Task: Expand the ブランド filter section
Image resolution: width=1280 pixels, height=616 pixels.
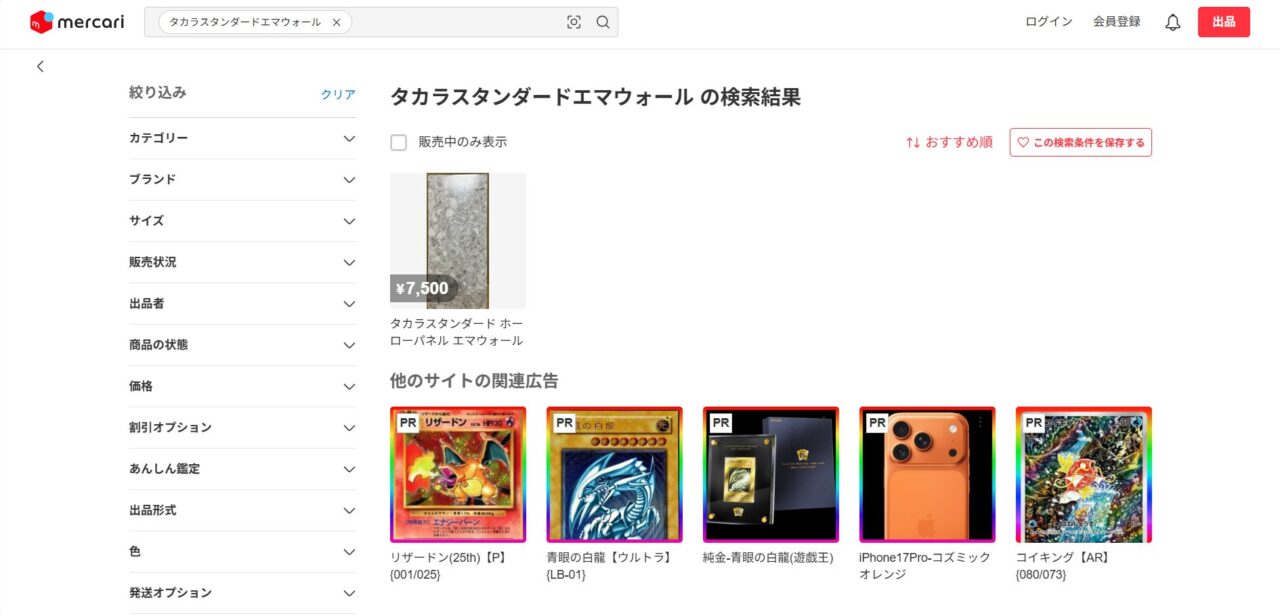Action: tap(242, 180)
